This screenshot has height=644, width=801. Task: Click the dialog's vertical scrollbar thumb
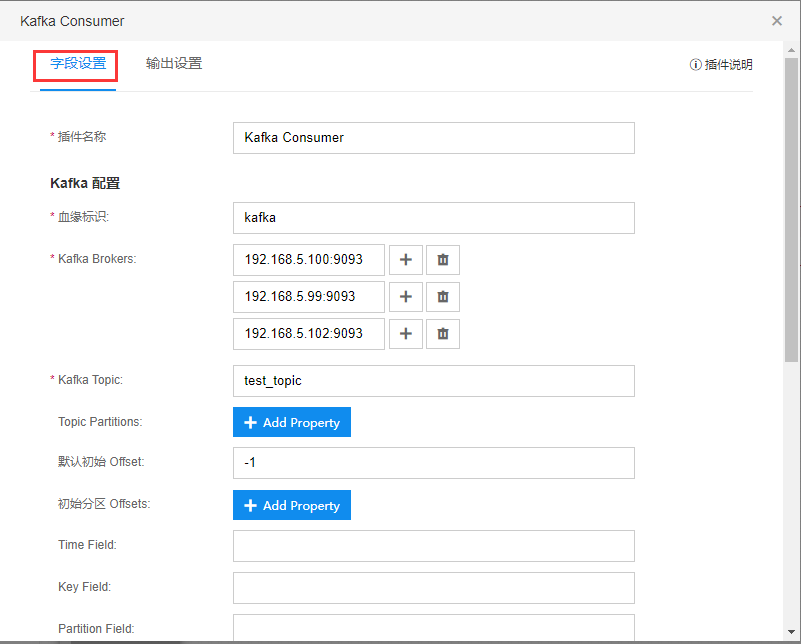click(x=791, y=210)
